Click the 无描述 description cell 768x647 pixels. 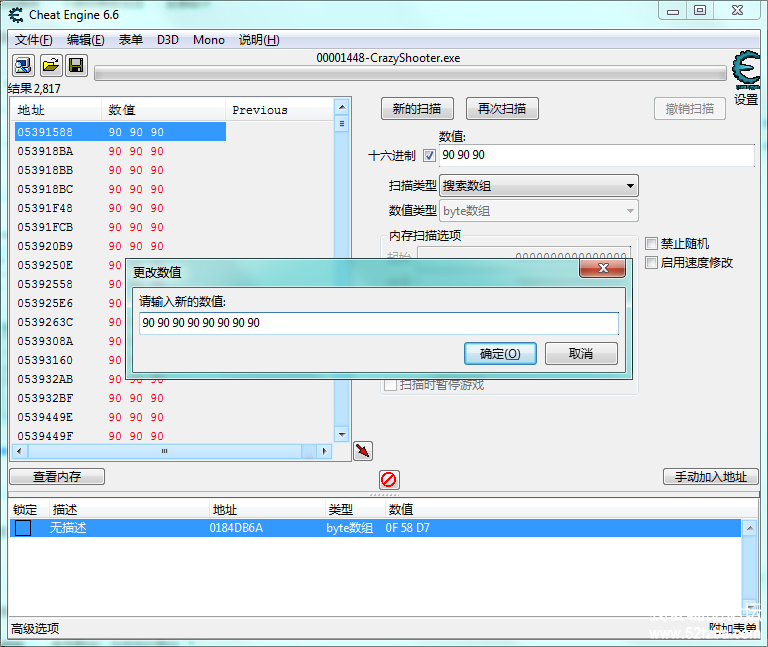[68, 528]
